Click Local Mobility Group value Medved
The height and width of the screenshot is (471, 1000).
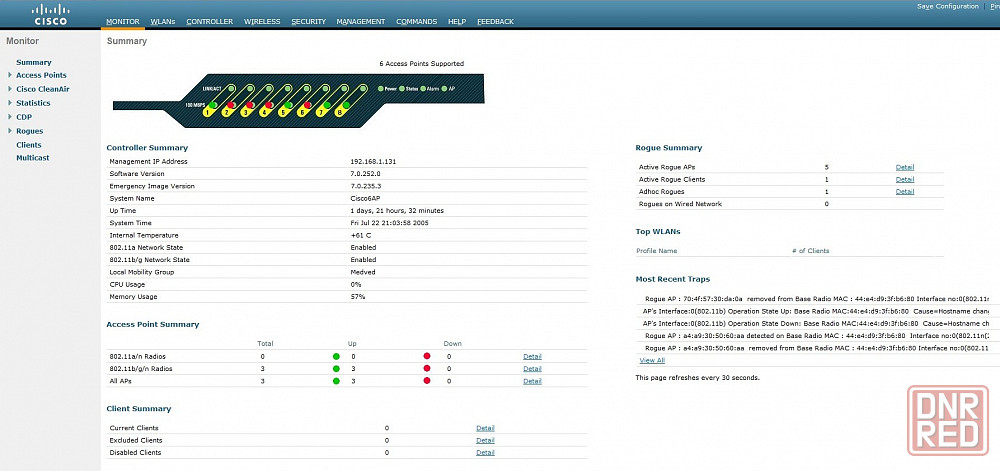363,272
